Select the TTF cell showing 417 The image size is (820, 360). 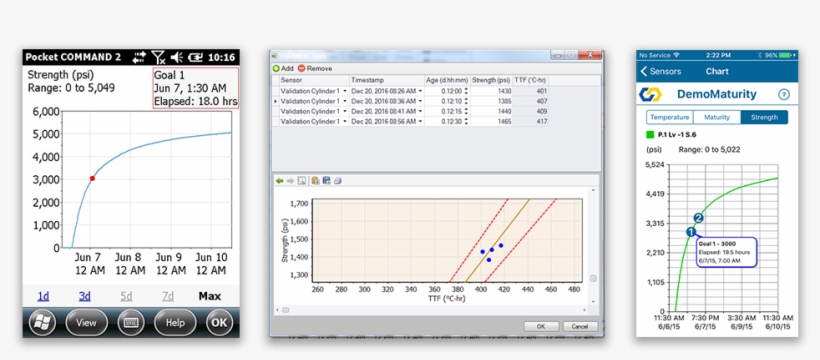(530, 121)
